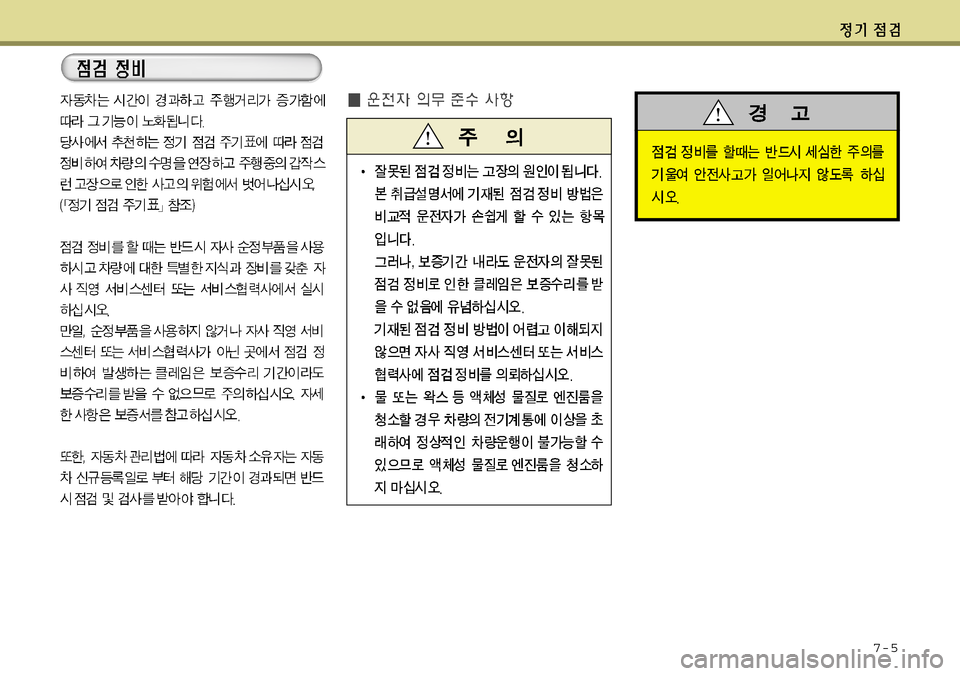Click the line 시 점검 및 검사를 받아야 합니다
Screen dimensions: 960x676
pos(148,498)
